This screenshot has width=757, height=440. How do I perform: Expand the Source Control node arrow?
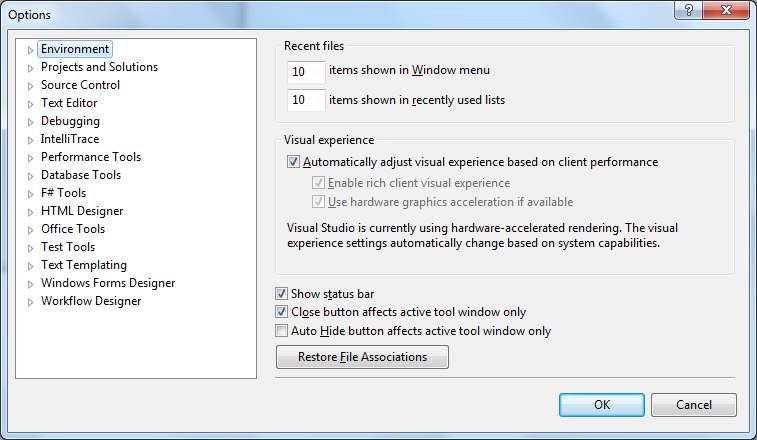pos(31,86)
